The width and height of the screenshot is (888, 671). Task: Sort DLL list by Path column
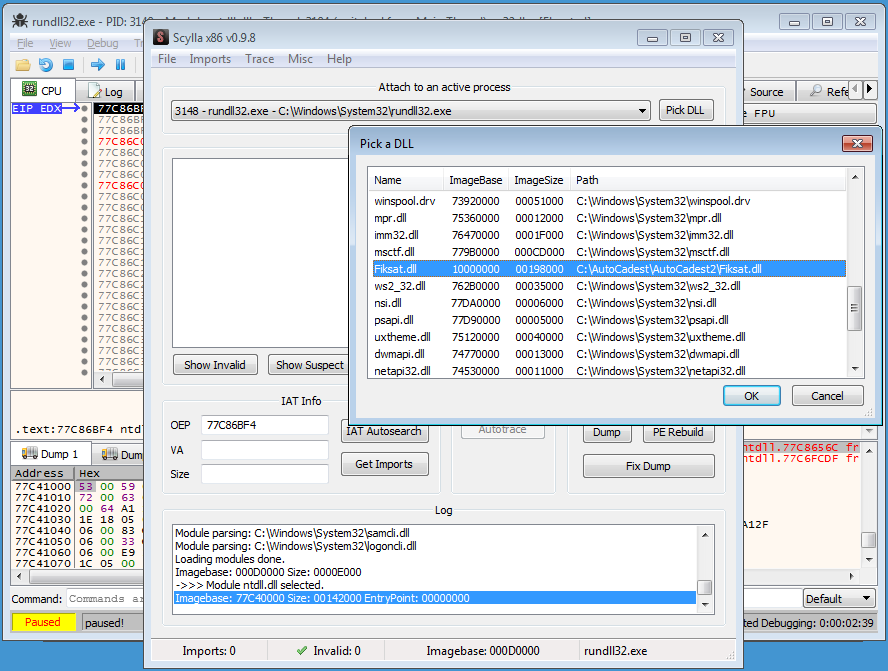point(707,180)
